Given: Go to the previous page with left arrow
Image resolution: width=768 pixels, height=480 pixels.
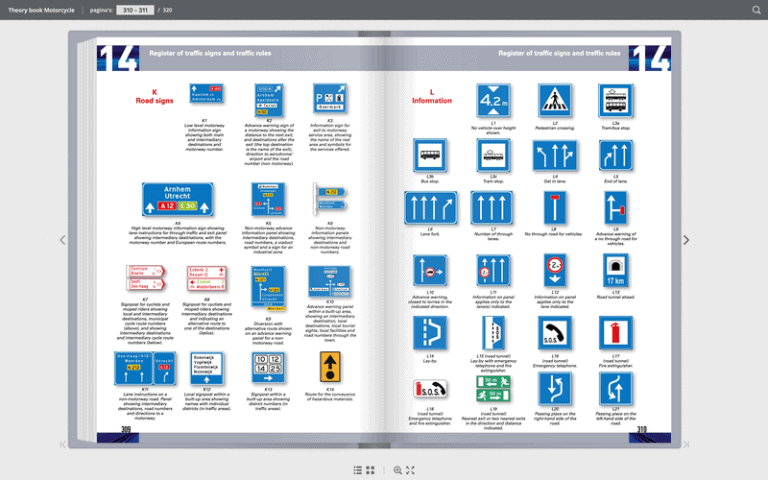Looking at the screenshot, I should [62, 240].
